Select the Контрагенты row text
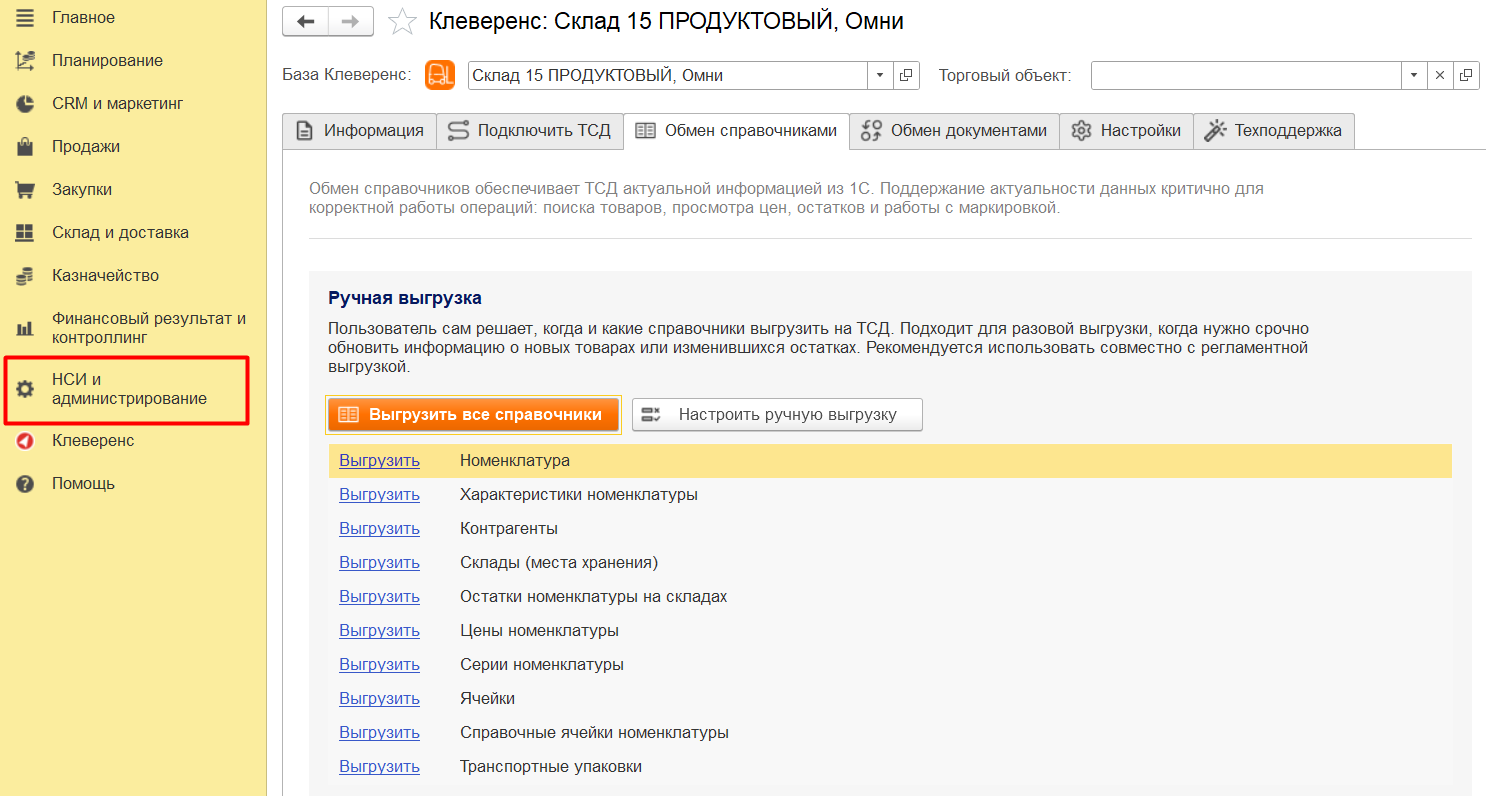The width and height of the screenshot is (1486, 796). click(509, 529)
